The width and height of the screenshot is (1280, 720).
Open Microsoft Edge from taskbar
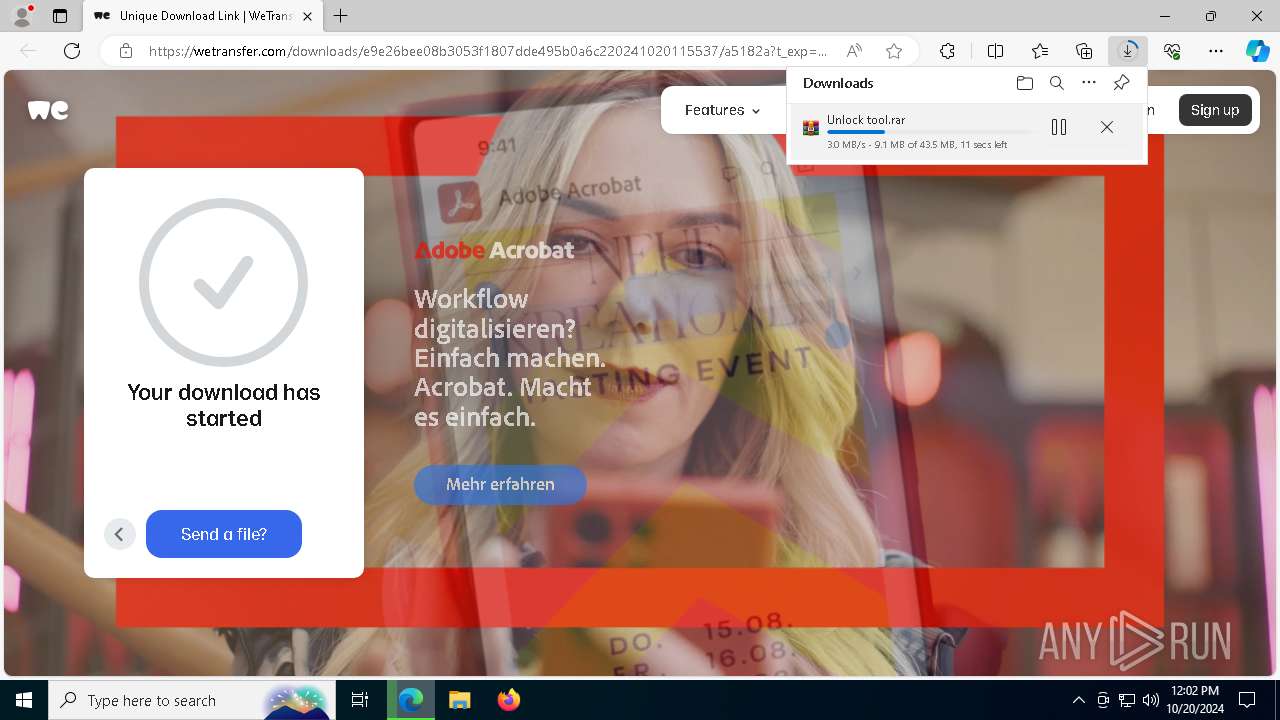pos(411,700)
